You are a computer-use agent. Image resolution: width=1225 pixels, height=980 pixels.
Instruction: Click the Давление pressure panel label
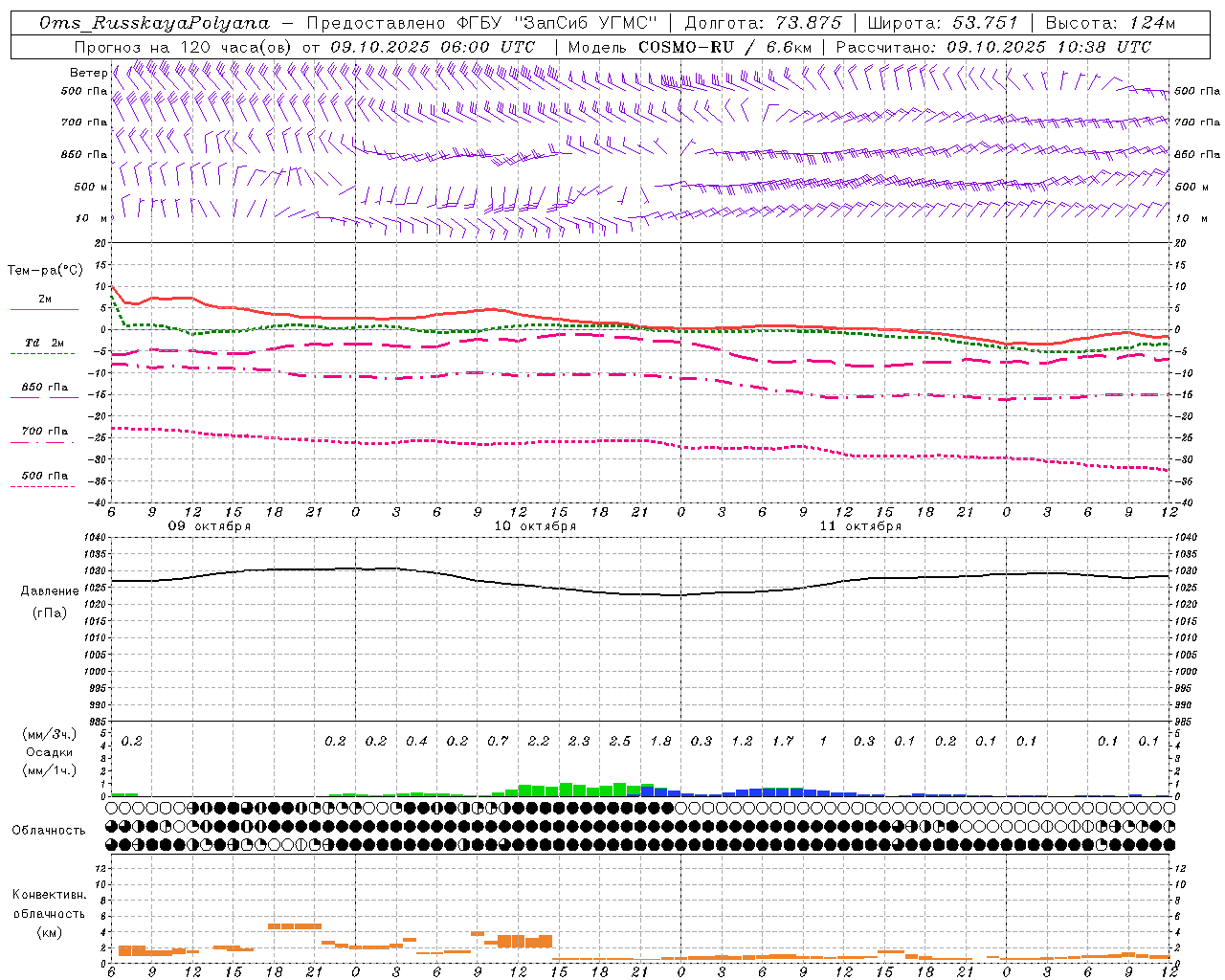point(50,591)
